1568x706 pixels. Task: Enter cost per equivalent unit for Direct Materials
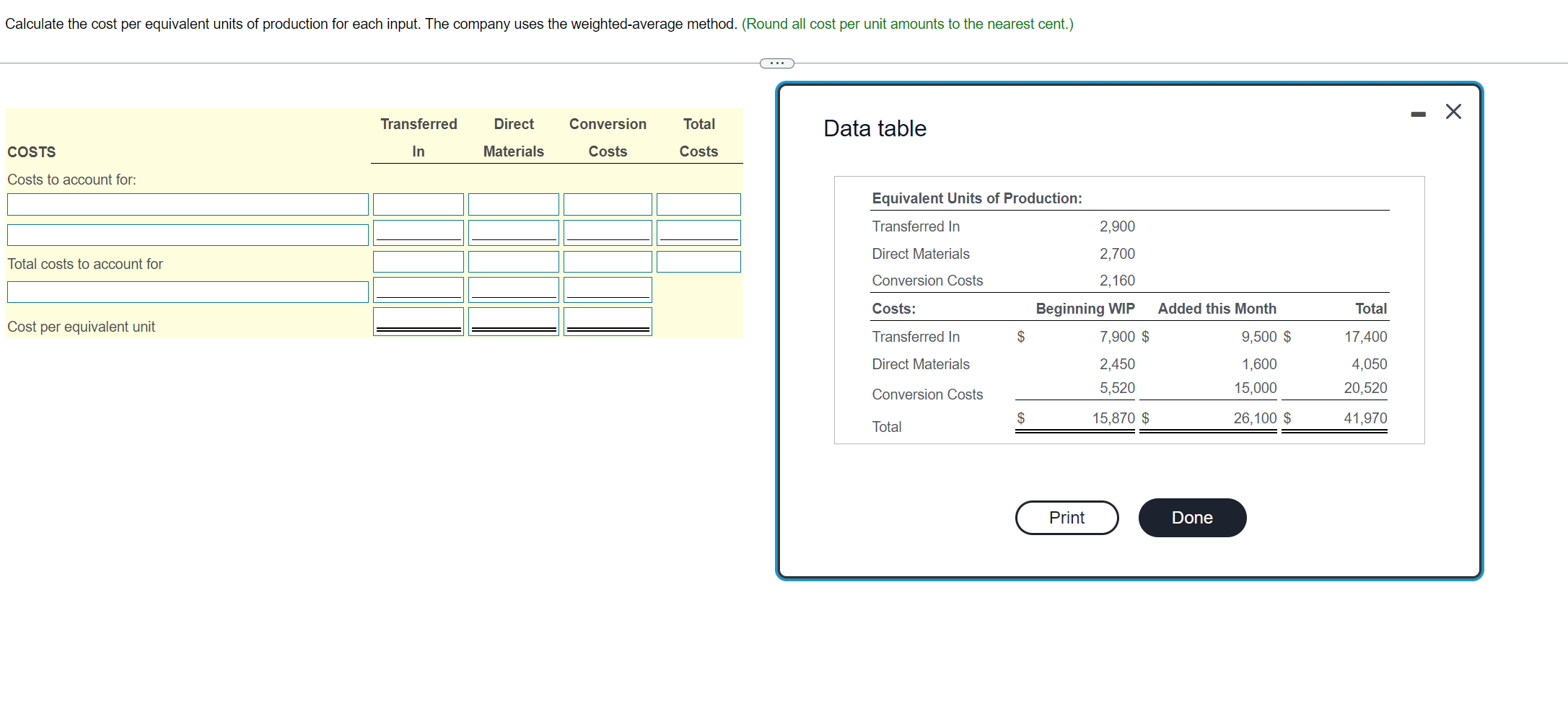coord(513,319)
